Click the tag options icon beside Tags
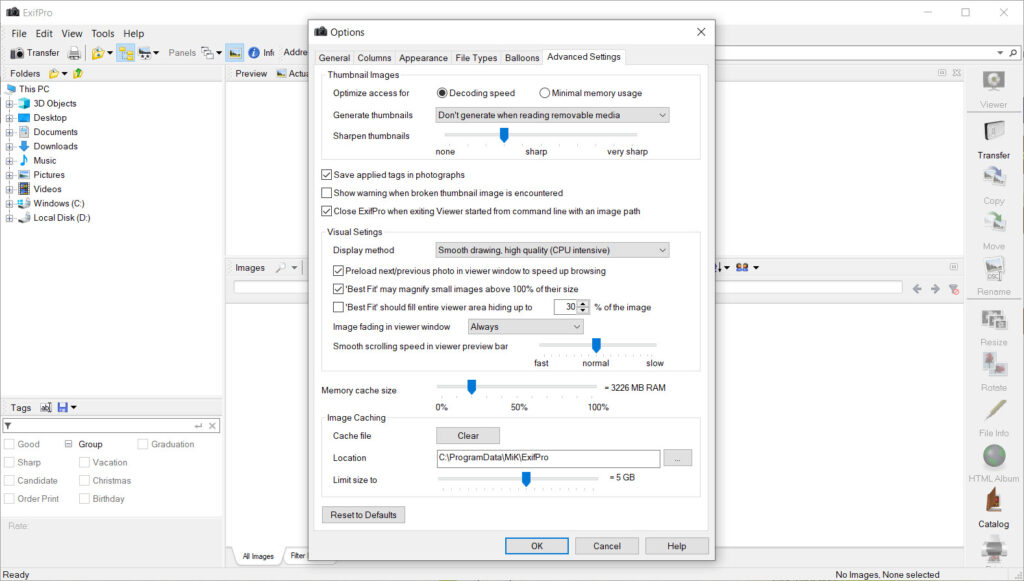The height and width of the screenshot is (581, 1024). coord(46,407)
